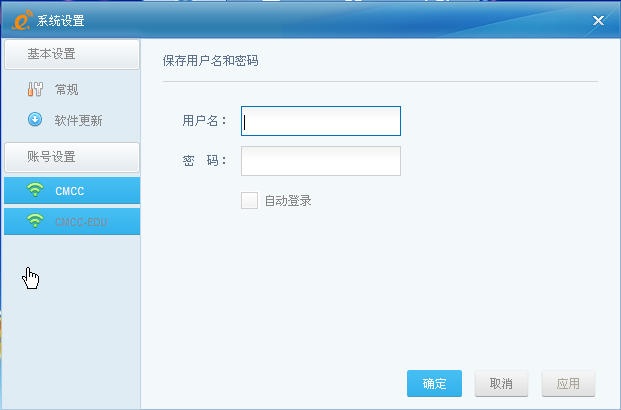Viewport: 621px width, 410px height.
Task: Click the Wi-Fi icon beside CMCC-EDU
Action: (x=35, y=221)
